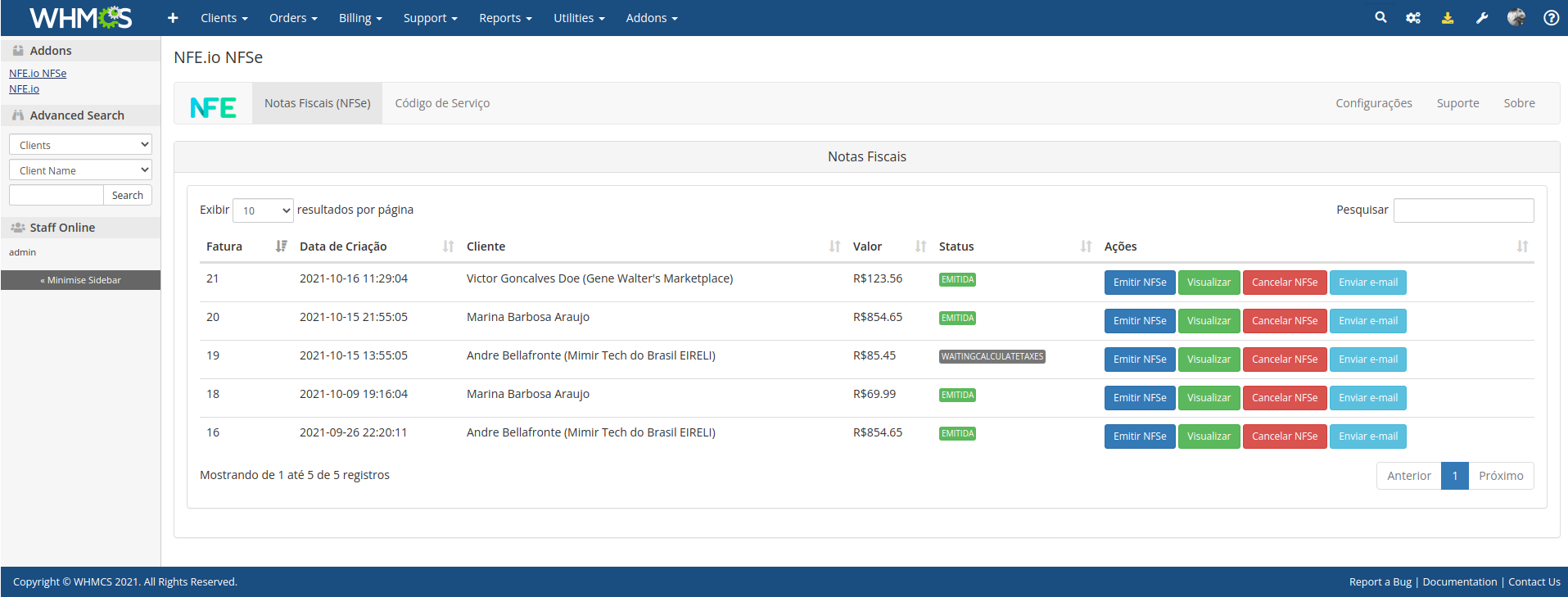Screen dimensions: 1568x597
Task: Click Cancelar NFSe for invoice 19
Action: tap(1284, 360)
